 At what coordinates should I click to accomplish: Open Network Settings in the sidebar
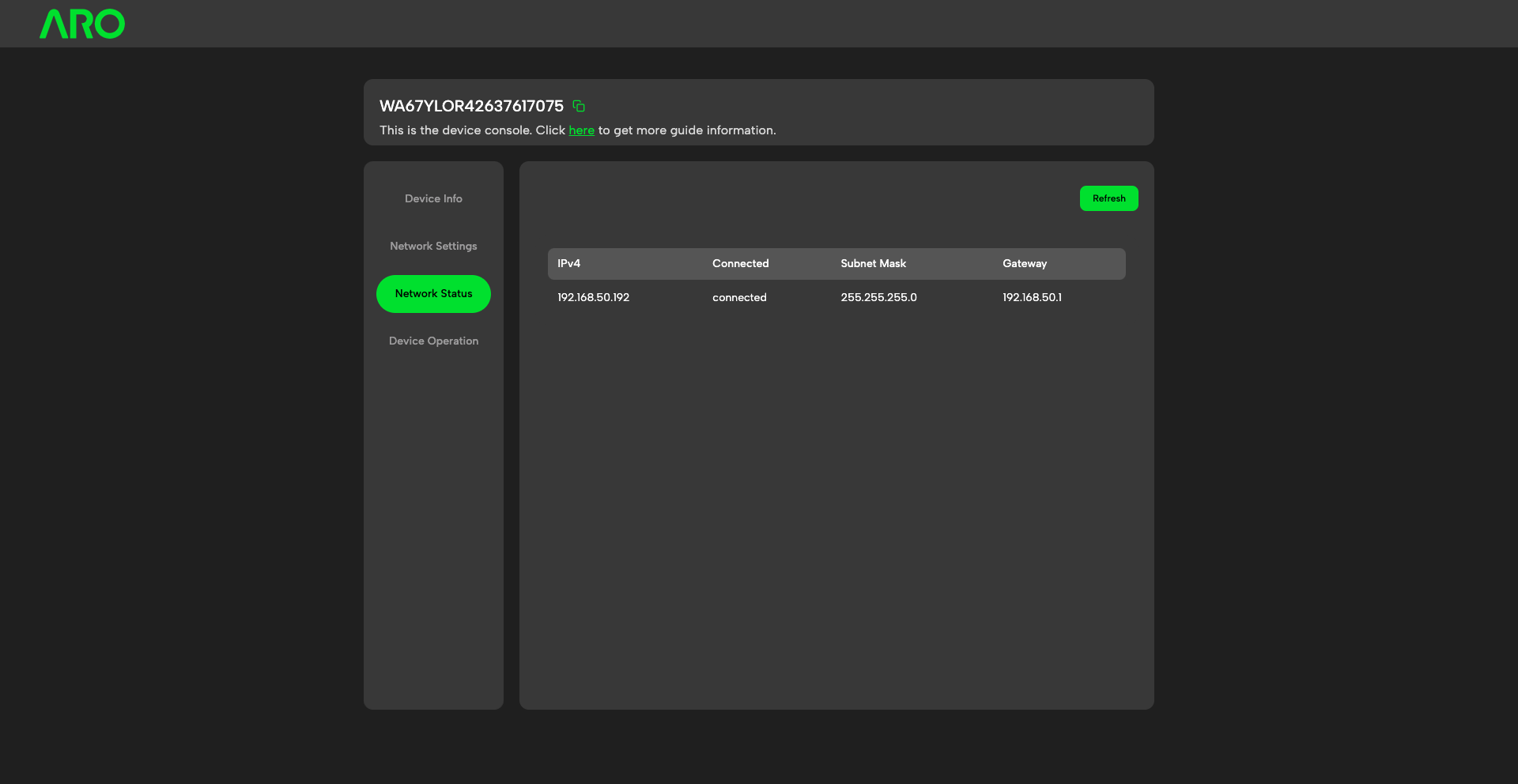433,246
